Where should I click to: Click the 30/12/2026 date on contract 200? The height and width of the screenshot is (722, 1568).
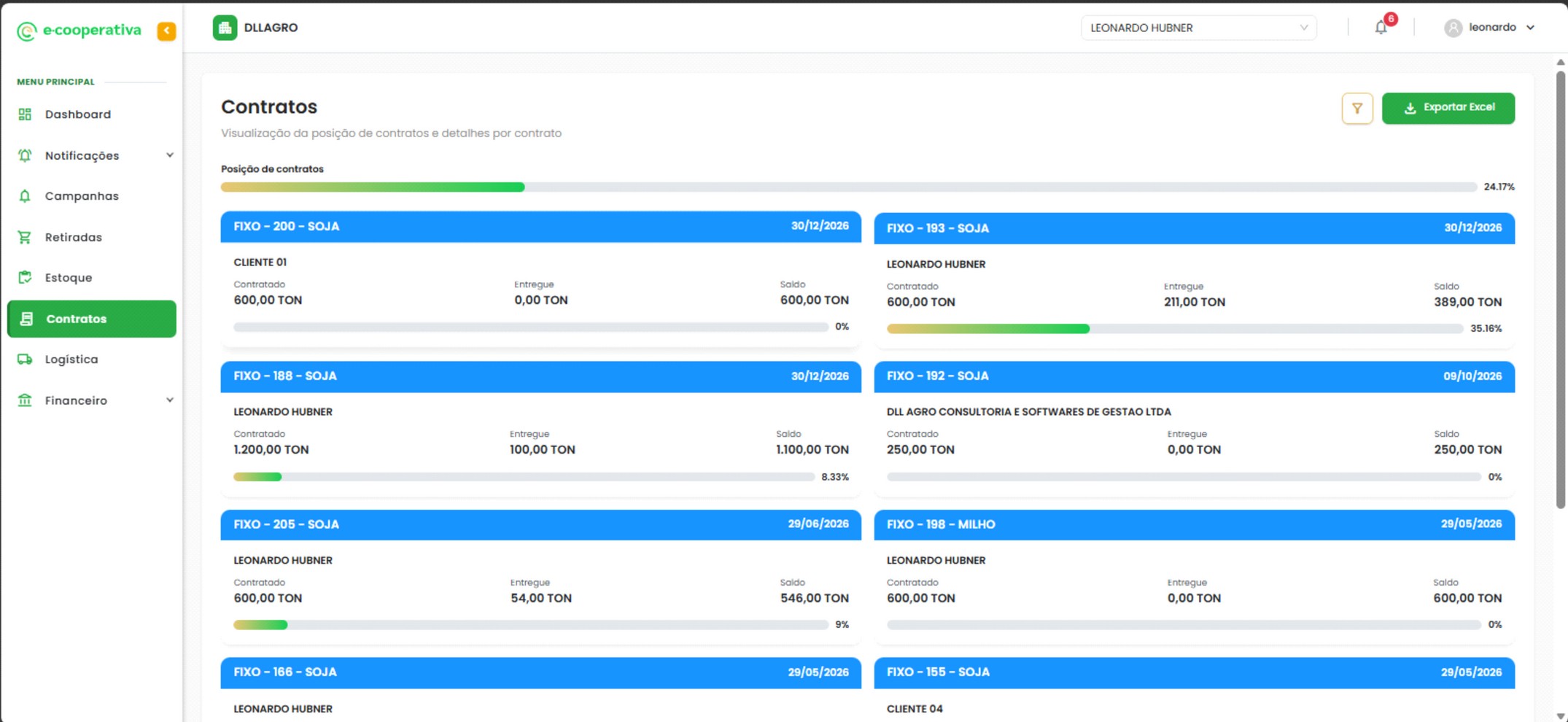(x=820, y=226)
